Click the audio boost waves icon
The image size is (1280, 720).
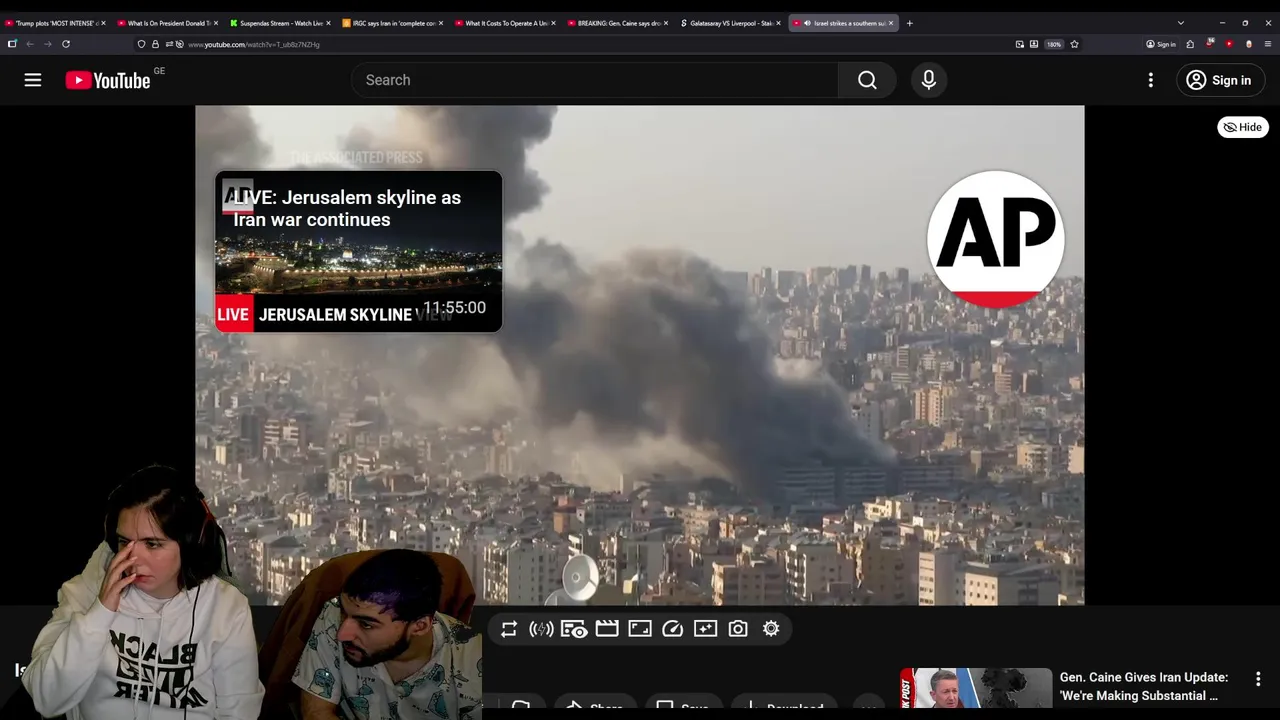(x=541, y=629)
